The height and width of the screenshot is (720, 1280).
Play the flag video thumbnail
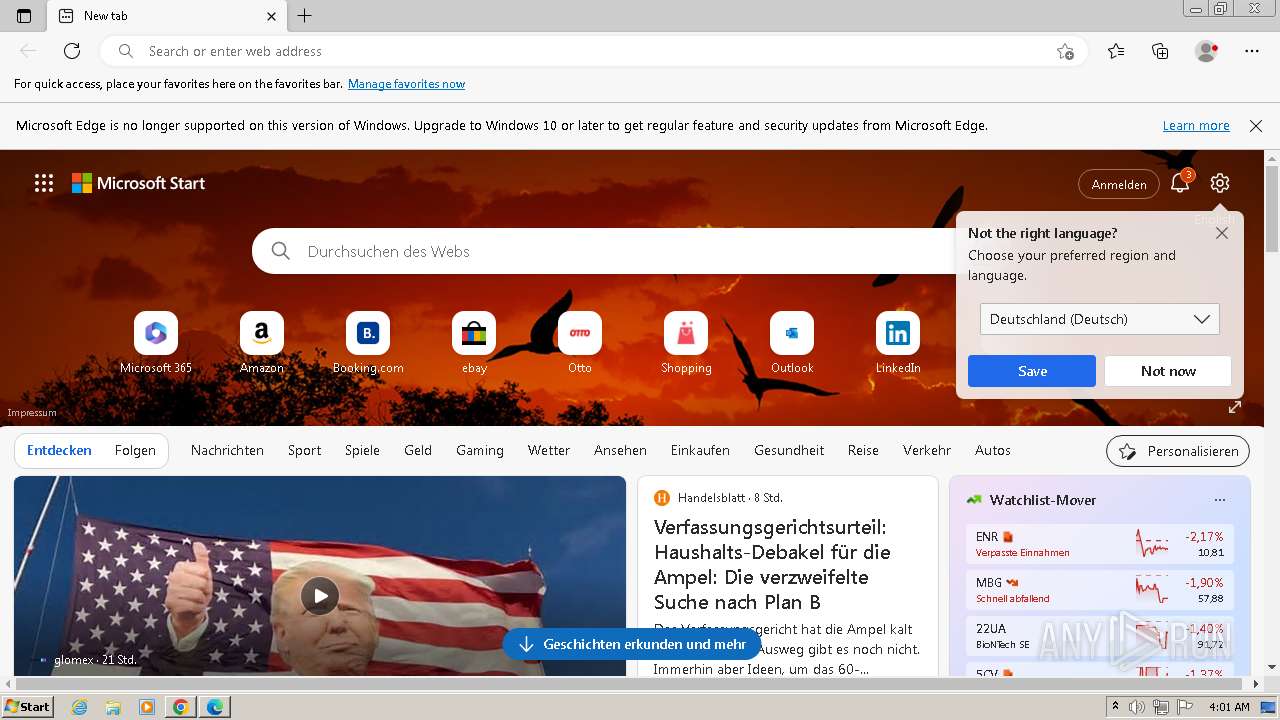click(320, 596)
